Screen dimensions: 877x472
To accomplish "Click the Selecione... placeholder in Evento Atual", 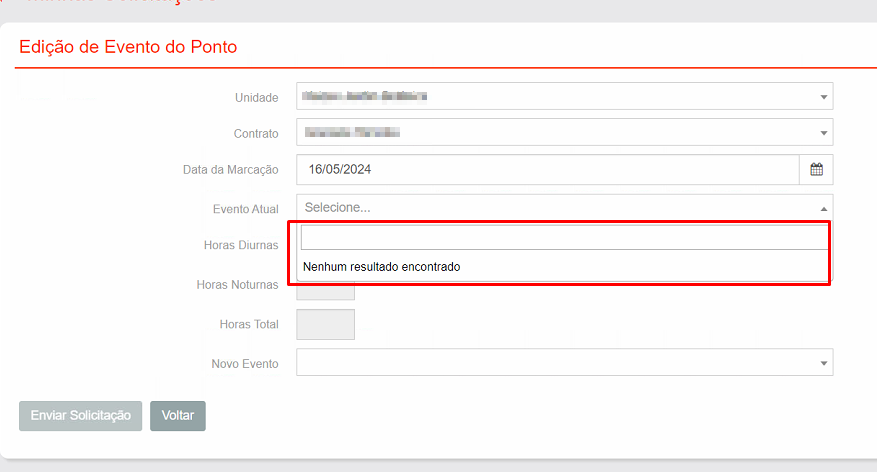I will click(x=338, y=208).
